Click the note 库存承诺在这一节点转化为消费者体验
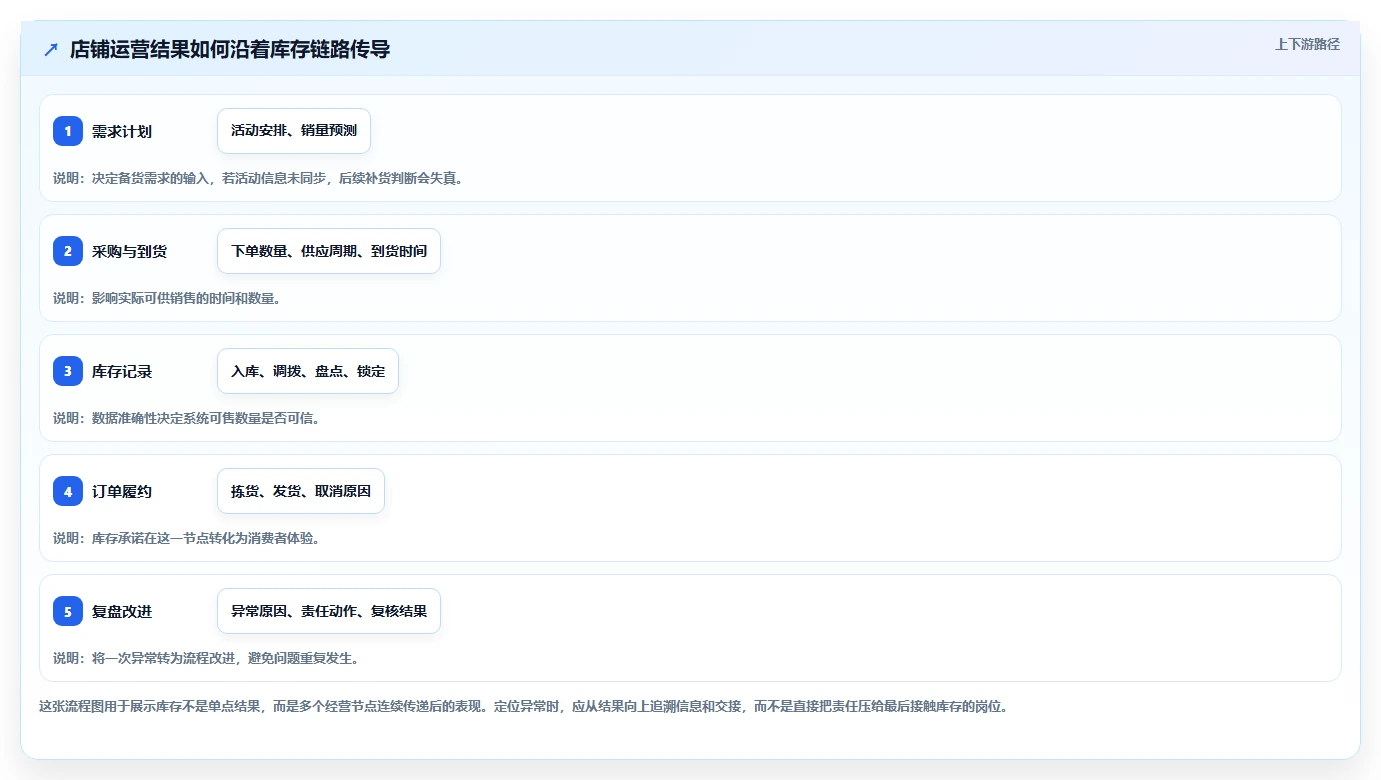1381x780 pixels. (188, 538)
